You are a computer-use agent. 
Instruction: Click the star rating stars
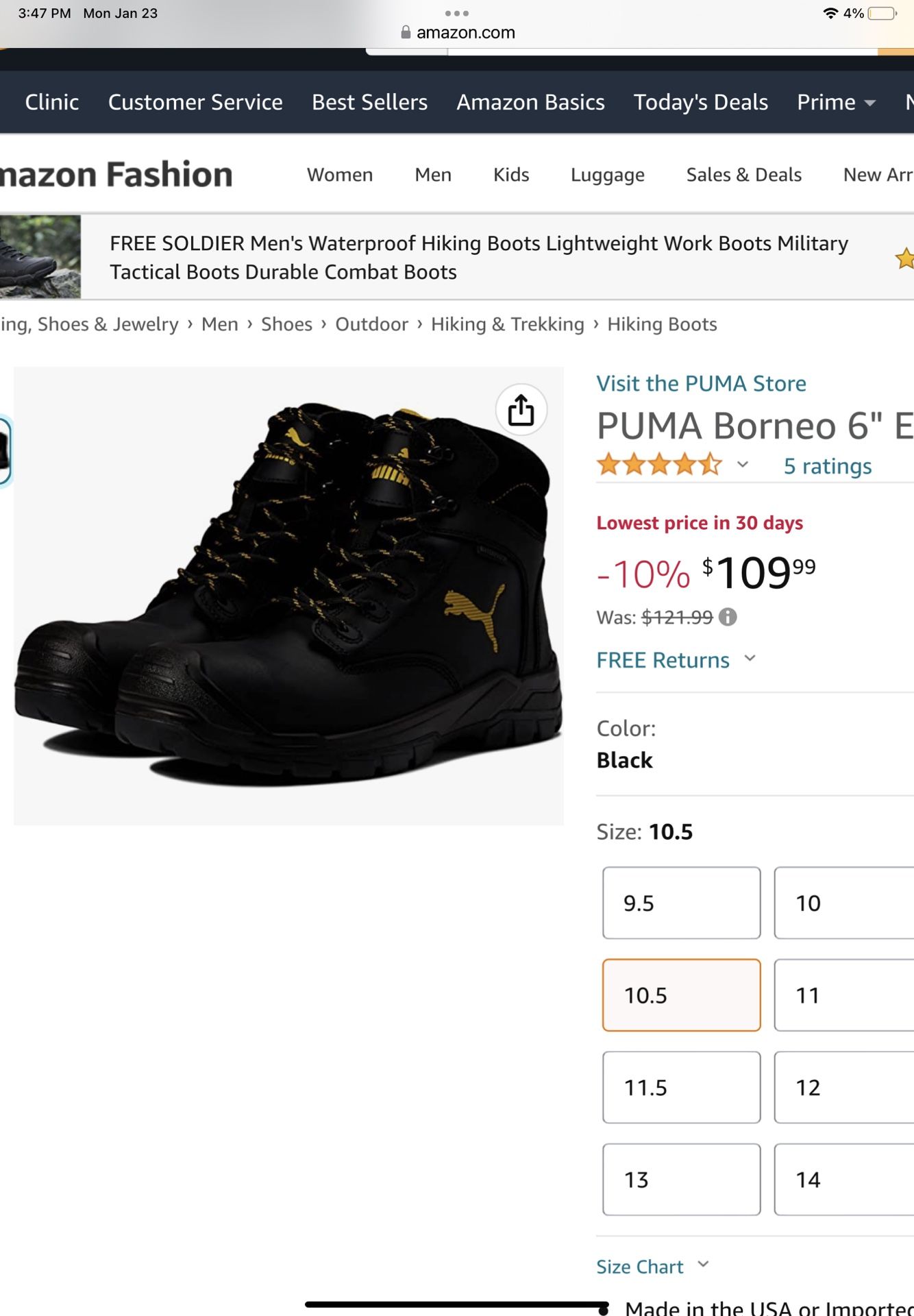(658, 465)
